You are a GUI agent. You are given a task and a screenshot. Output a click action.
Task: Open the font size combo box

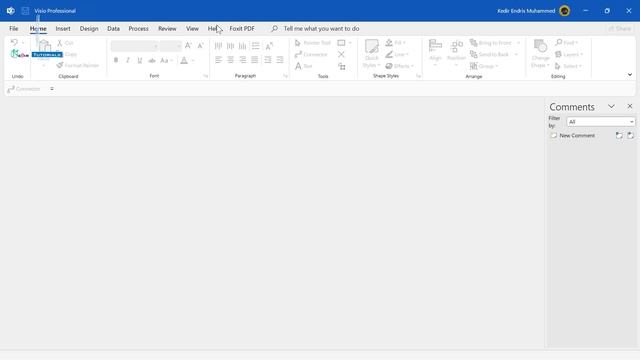point(171,46)
